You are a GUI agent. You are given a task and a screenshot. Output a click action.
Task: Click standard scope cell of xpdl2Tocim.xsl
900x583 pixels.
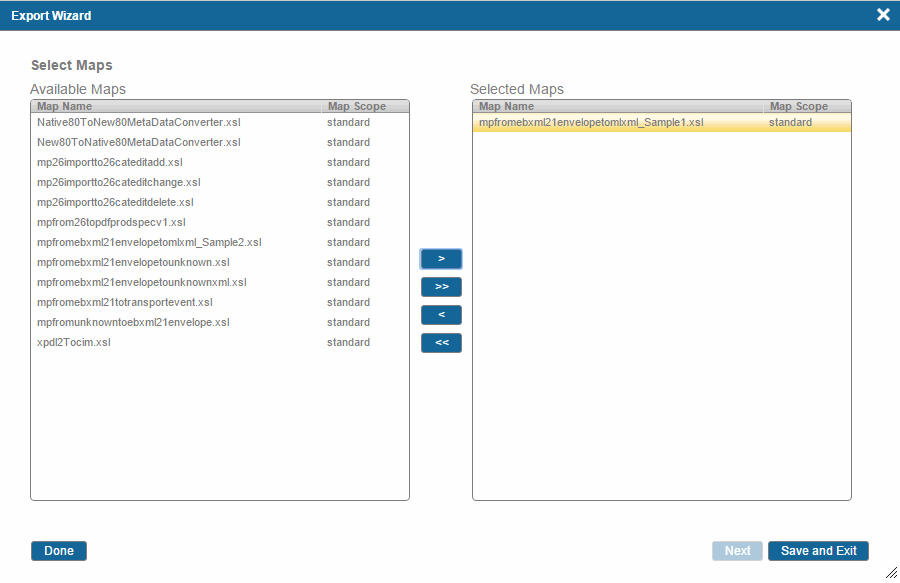[348, 343]
